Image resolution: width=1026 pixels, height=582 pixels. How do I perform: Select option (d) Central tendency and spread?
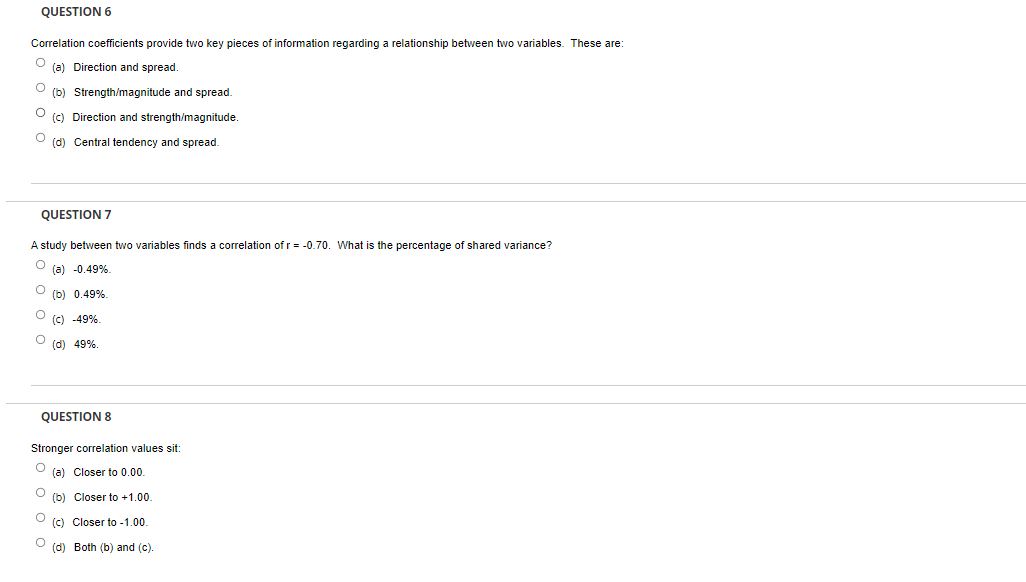[x=39, y=137]
